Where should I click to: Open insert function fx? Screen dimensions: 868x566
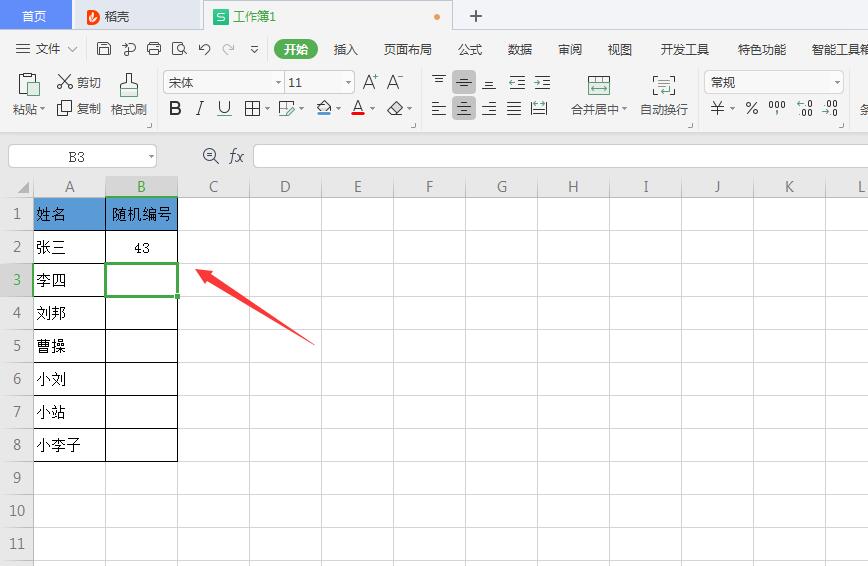(x=236, y=156)
